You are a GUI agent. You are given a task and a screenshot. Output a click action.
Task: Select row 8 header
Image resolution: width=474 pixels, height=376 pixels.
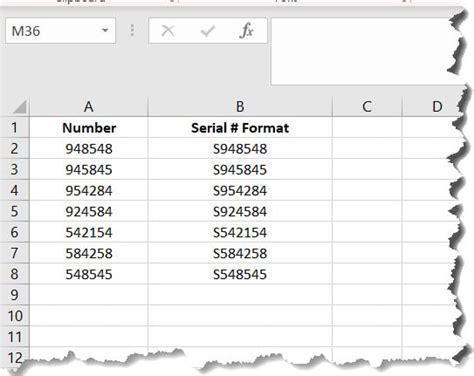point(14,274)
